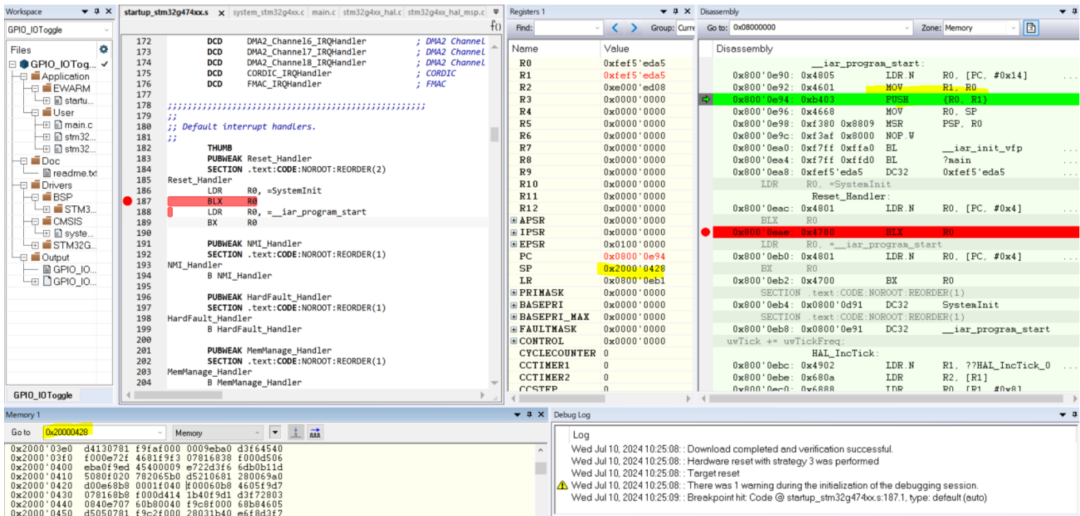Close the startup_stm32g474xx.s tab
Image resolution: width=1080 pixels, height=516 pixels.
[222, 13]
